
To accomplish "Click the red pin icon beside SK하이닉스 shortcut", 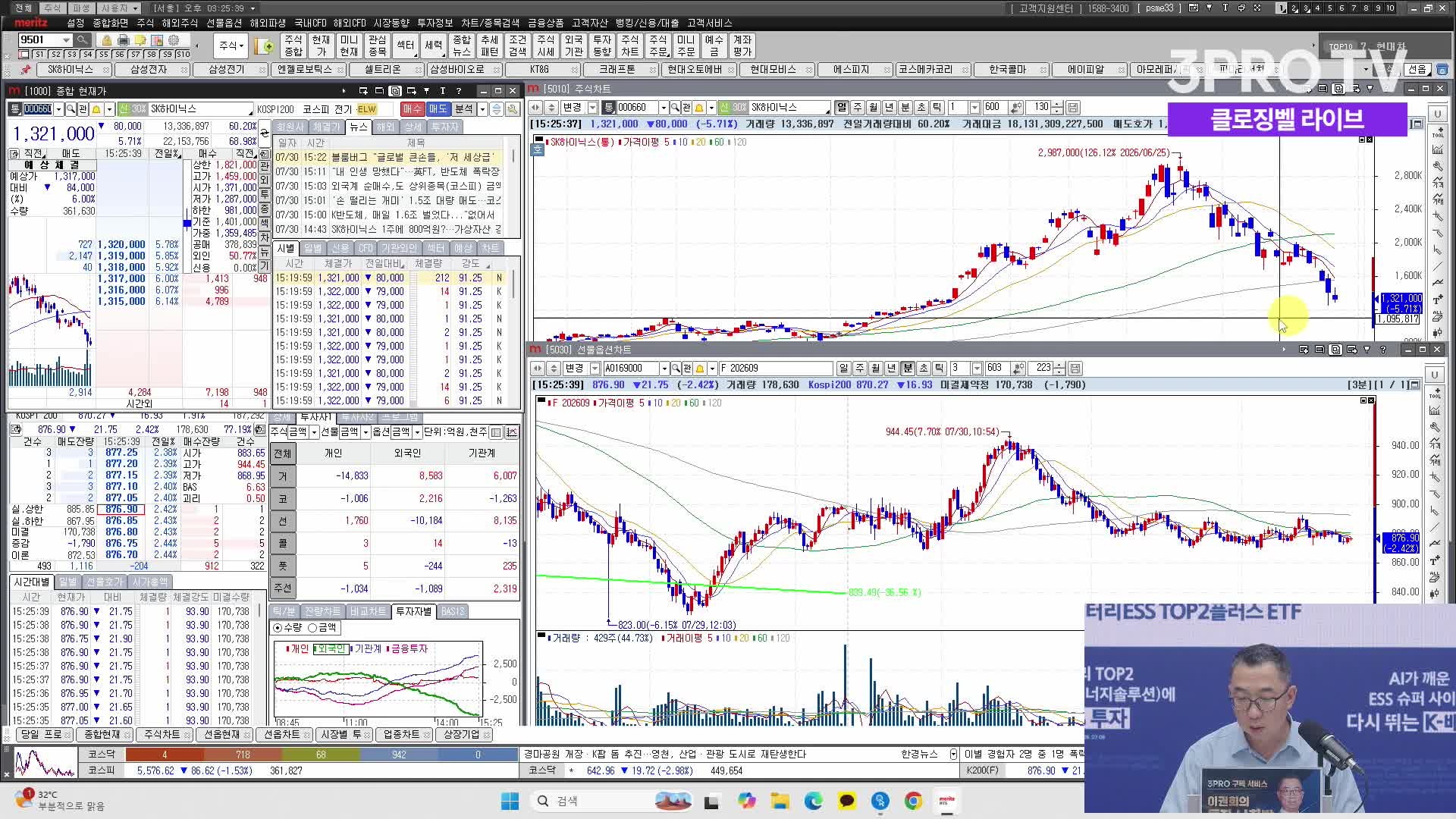I will point(25,70).
